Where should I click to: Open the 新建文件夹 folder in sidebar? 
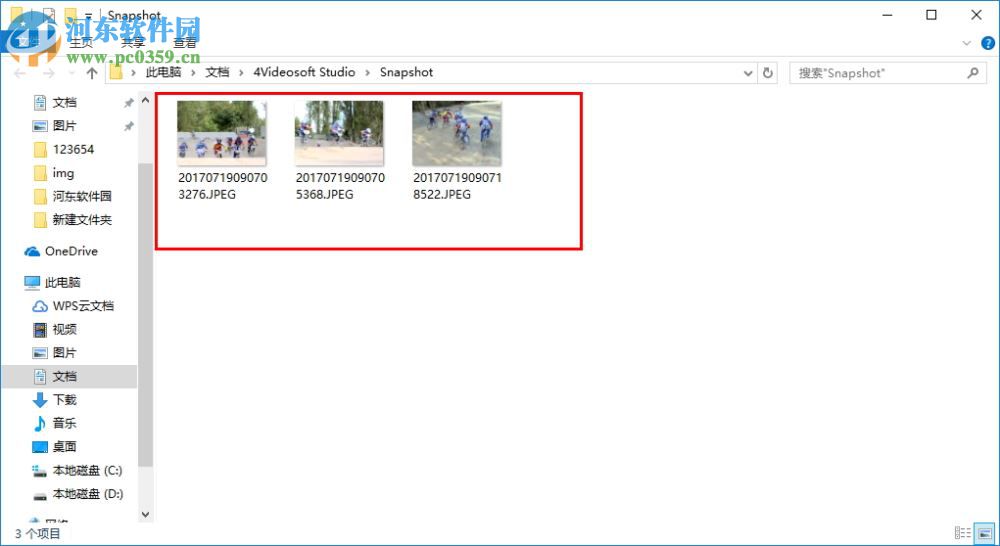pos(82,220)
